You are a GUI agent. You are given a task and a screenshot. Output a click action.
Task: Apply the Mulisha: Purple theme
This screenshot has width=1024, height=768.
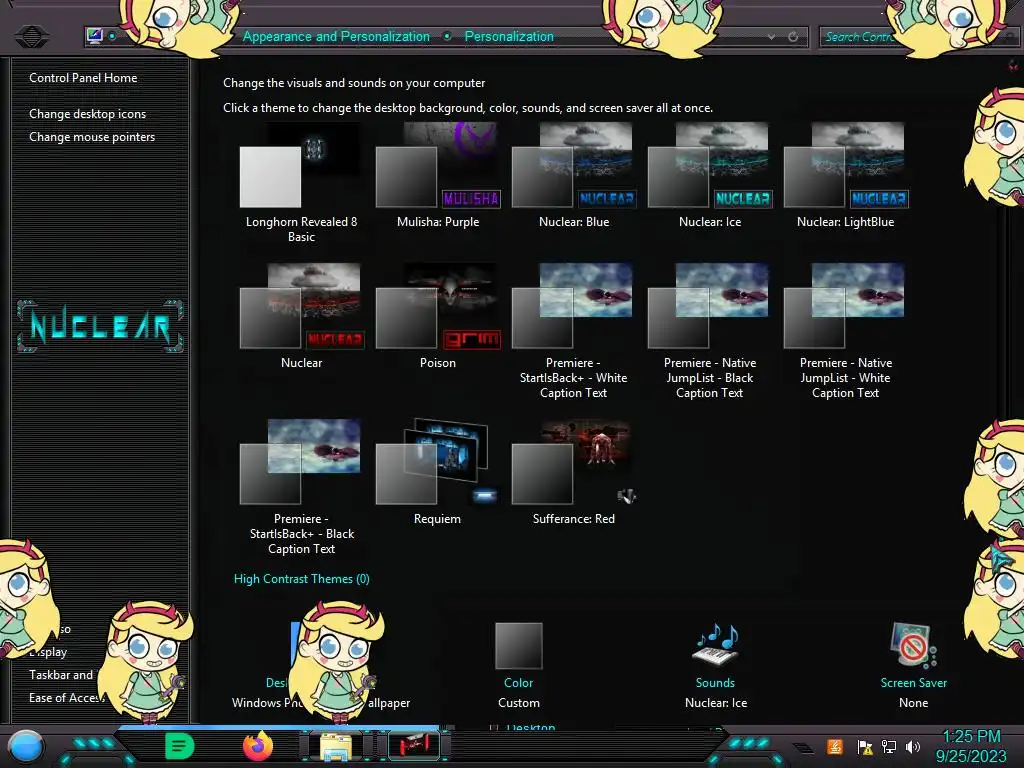(438, 175)
